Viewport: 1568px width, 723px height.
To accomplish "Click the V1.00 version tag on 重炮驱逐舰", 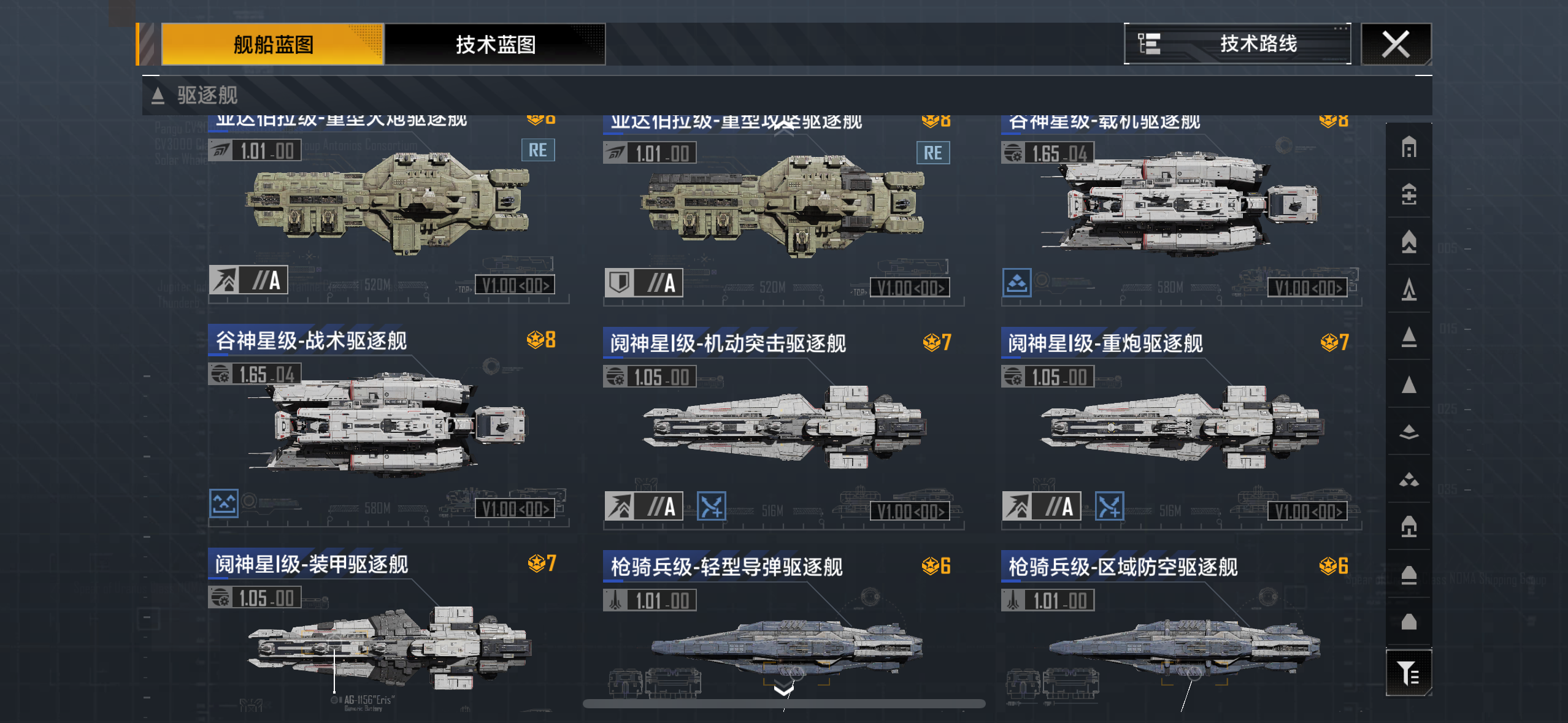I will tap(1307, 510).
